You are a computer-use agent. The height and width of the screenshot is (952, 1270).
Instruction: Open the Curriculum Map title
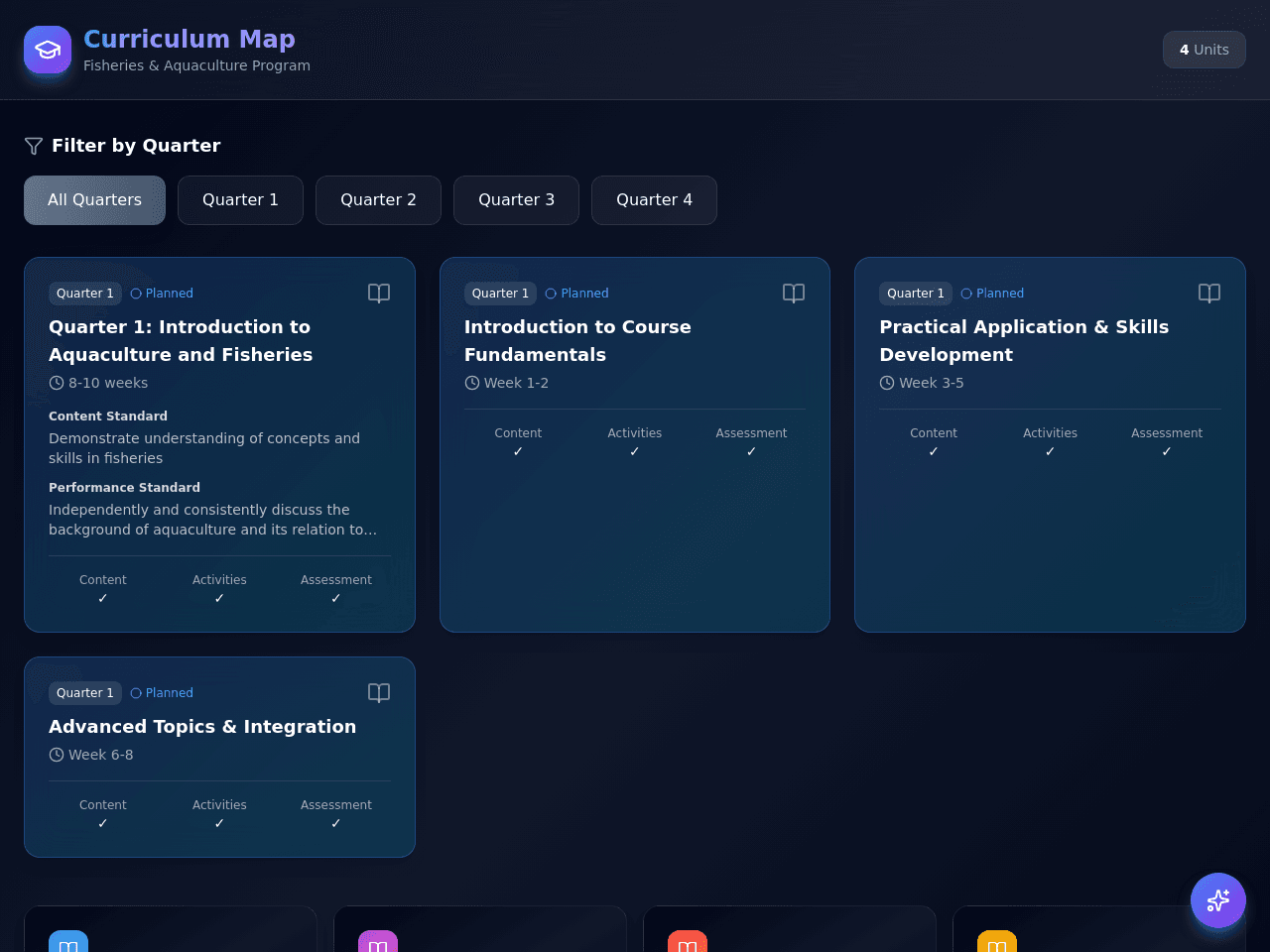coord(190,39)
